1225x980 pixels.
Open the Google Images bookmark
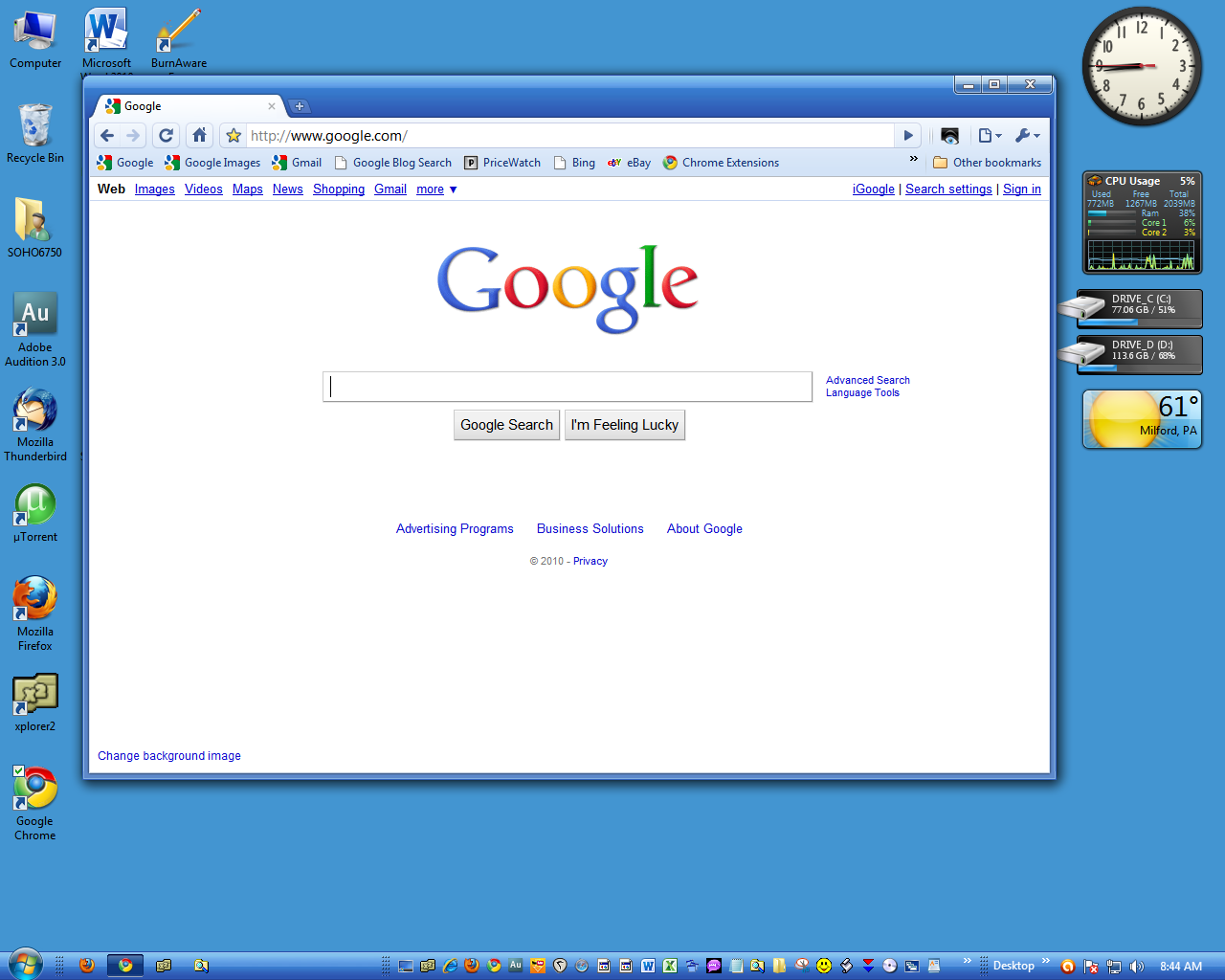pos(212,163)
